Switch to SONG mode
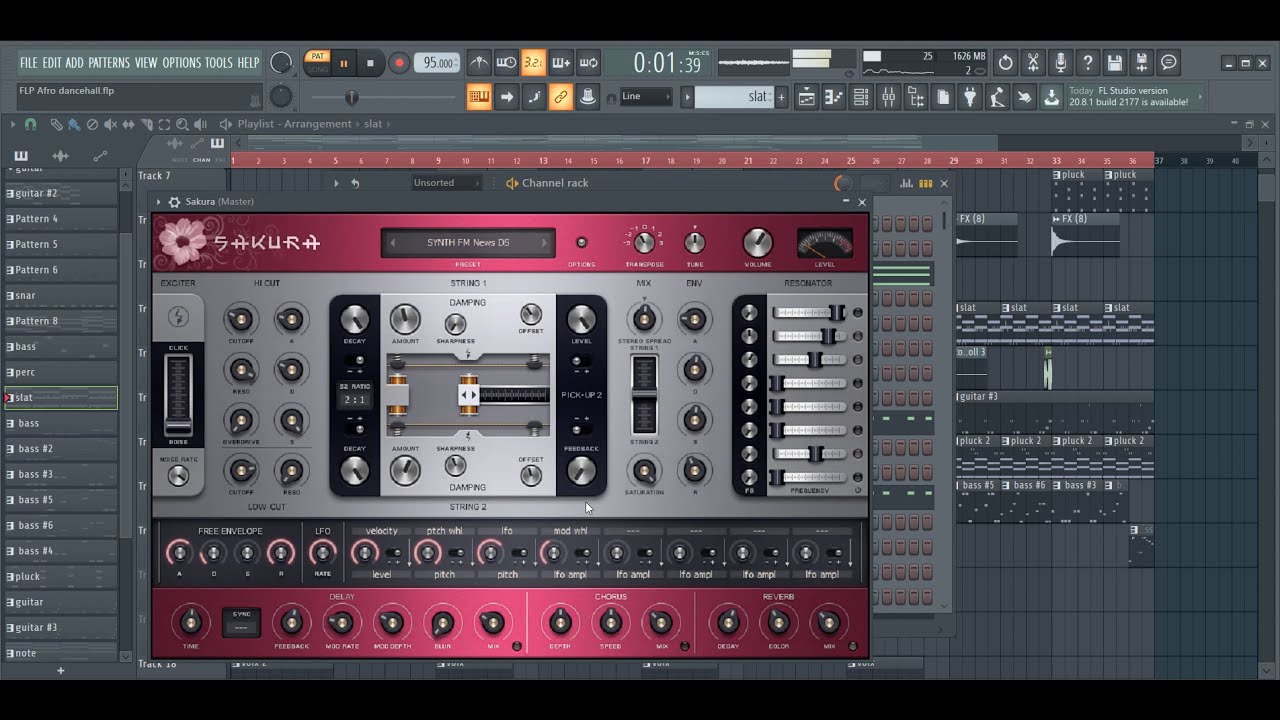The height and width of the screenshot is (720, 1280). click(317, 69)
